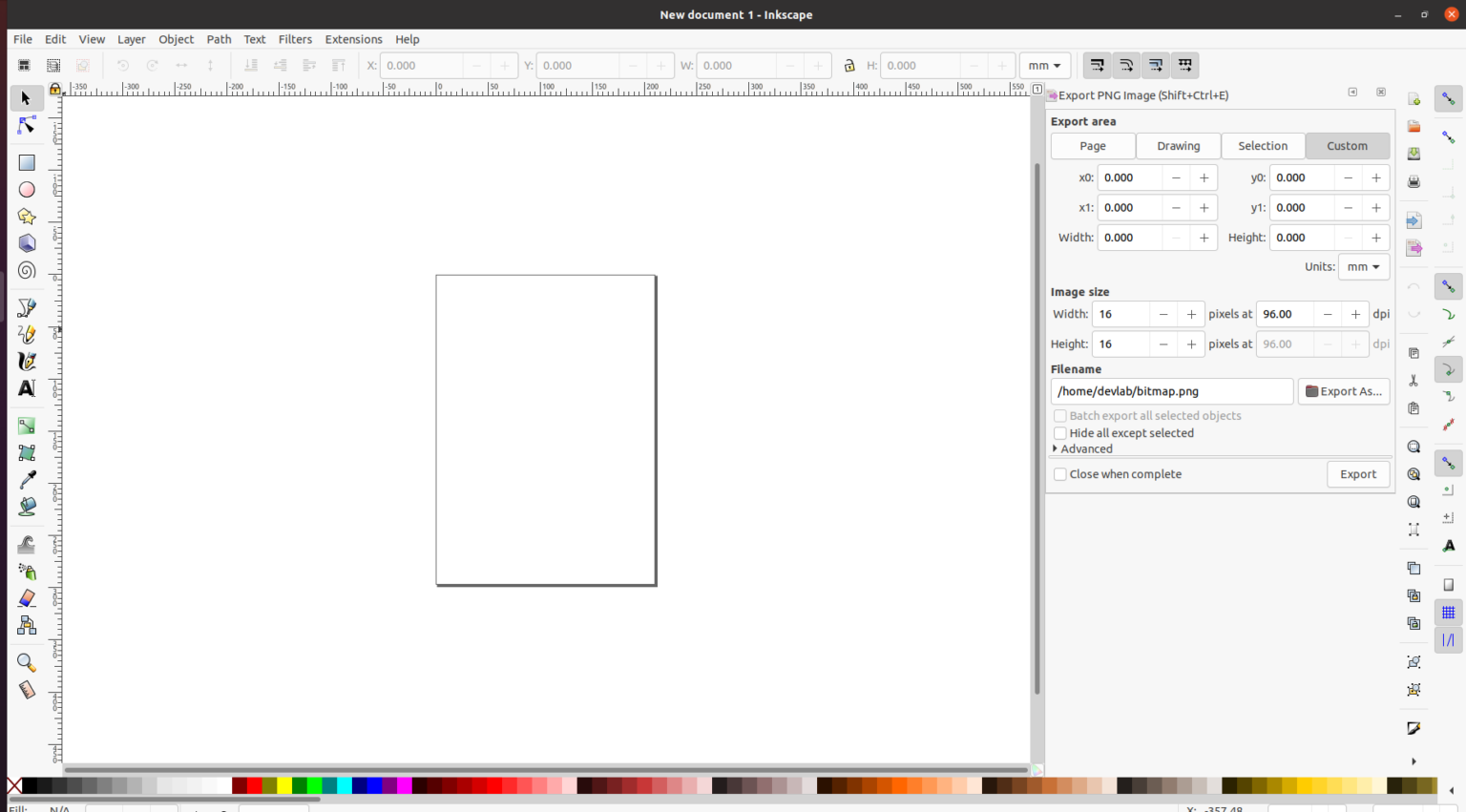Toggle the lock icon in the toolbar
Viewport: 1466px width, 812px height.
(849, 65)
